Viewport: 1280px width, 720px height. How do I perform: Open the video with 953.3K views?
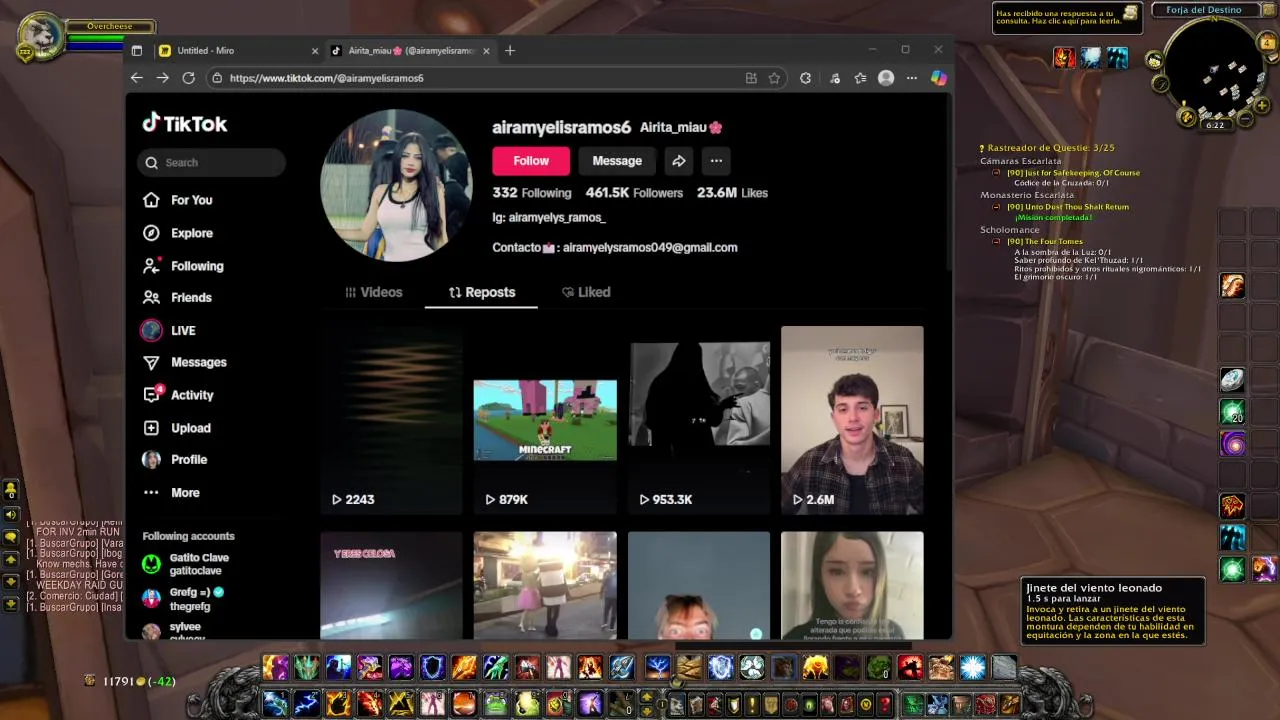[699, 420]
